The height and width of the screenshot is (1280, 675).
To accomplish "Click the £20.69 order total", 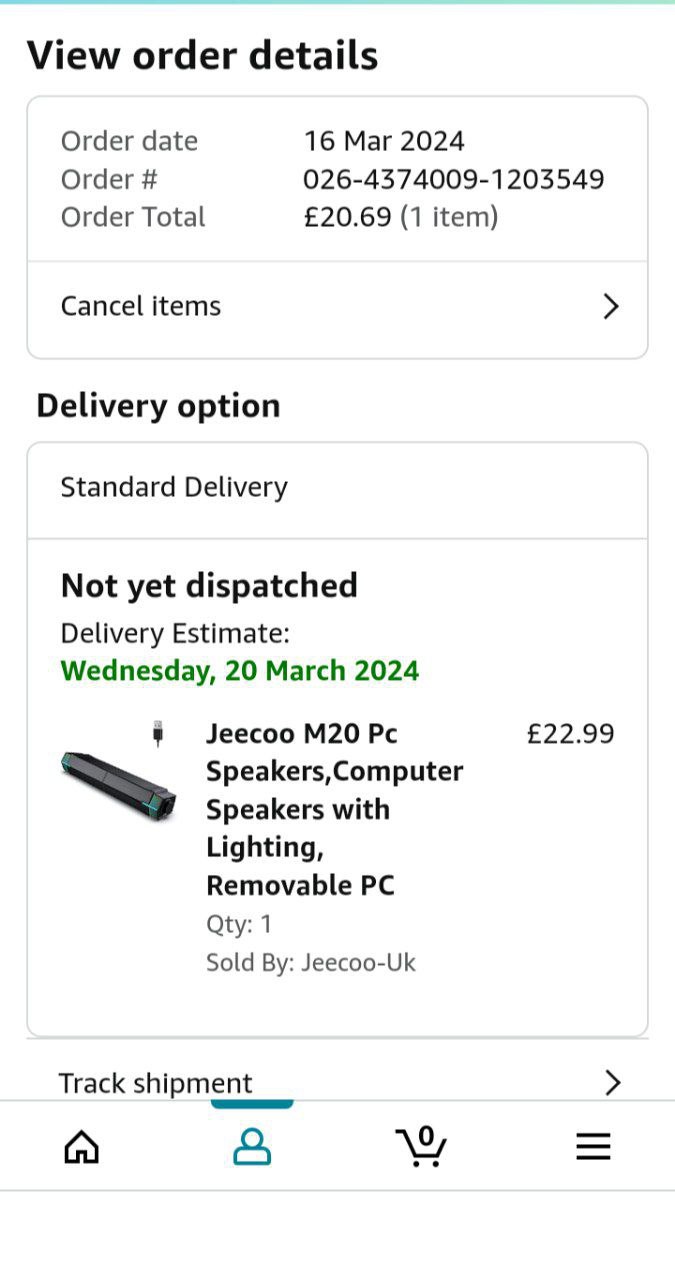I will (x=348, y=217).
